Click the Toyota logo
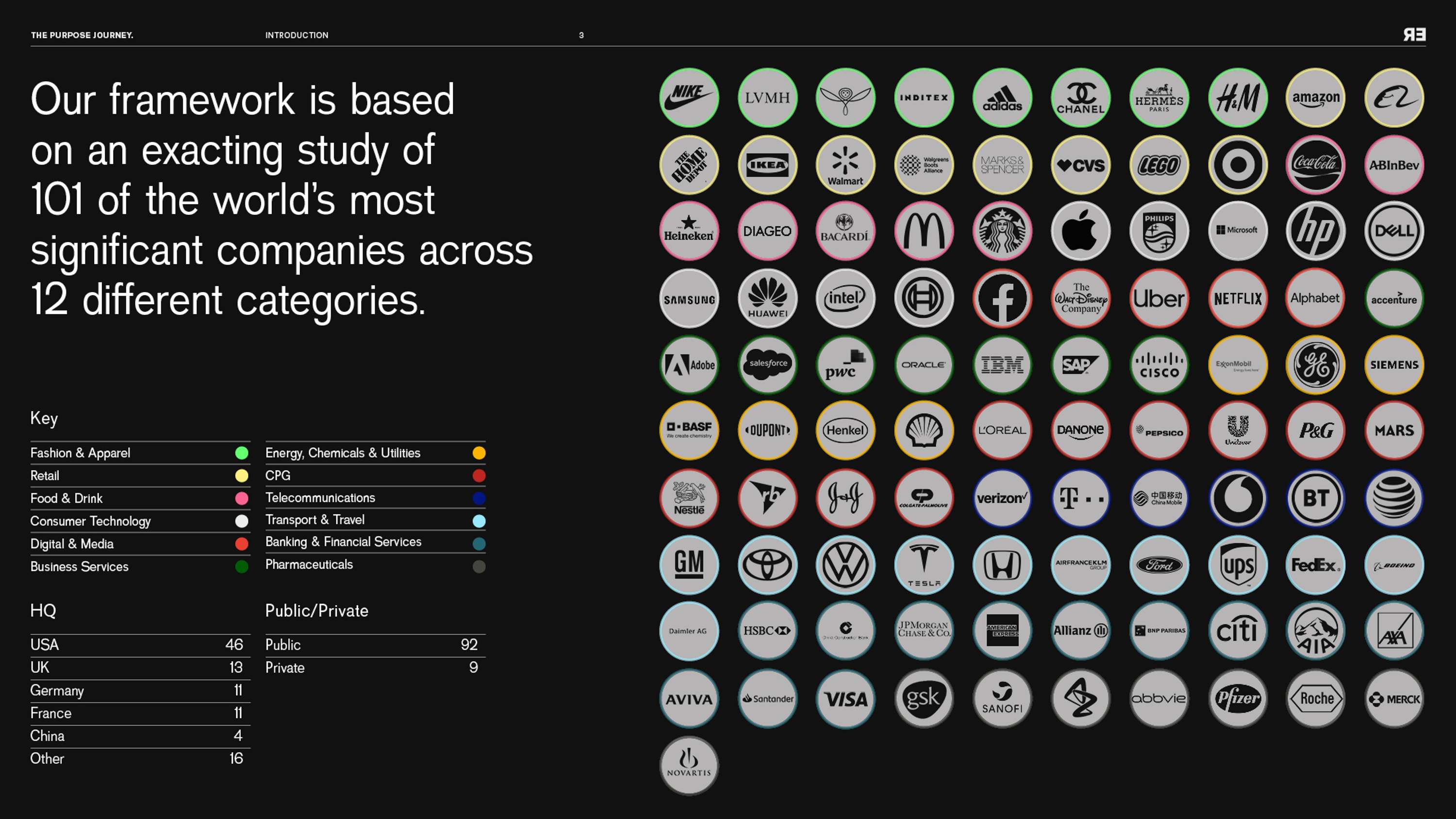Screen dimensions: 1456x819 click(768, 565)
